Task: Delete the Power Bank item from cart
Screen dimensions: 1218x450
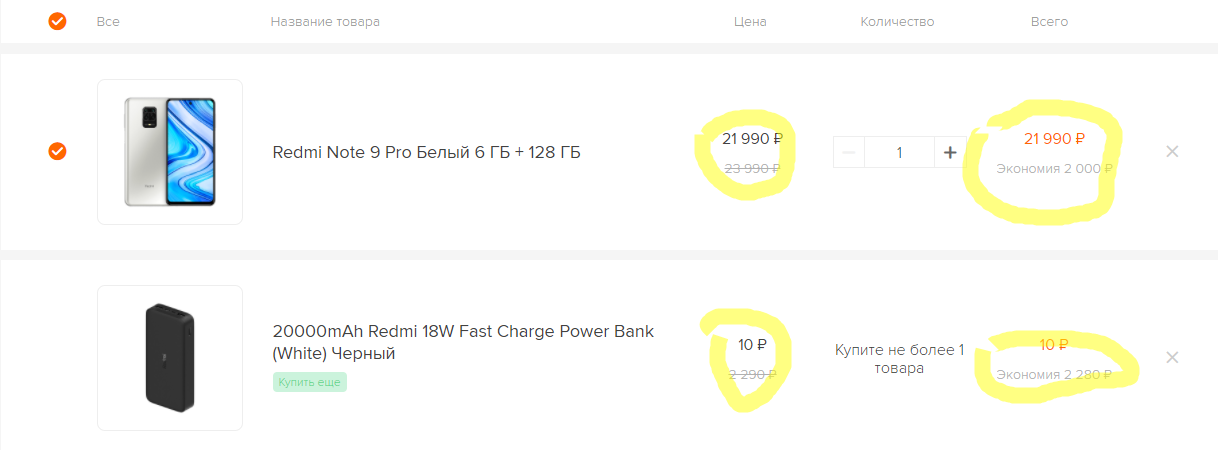Action: [x=1172, y=357]
